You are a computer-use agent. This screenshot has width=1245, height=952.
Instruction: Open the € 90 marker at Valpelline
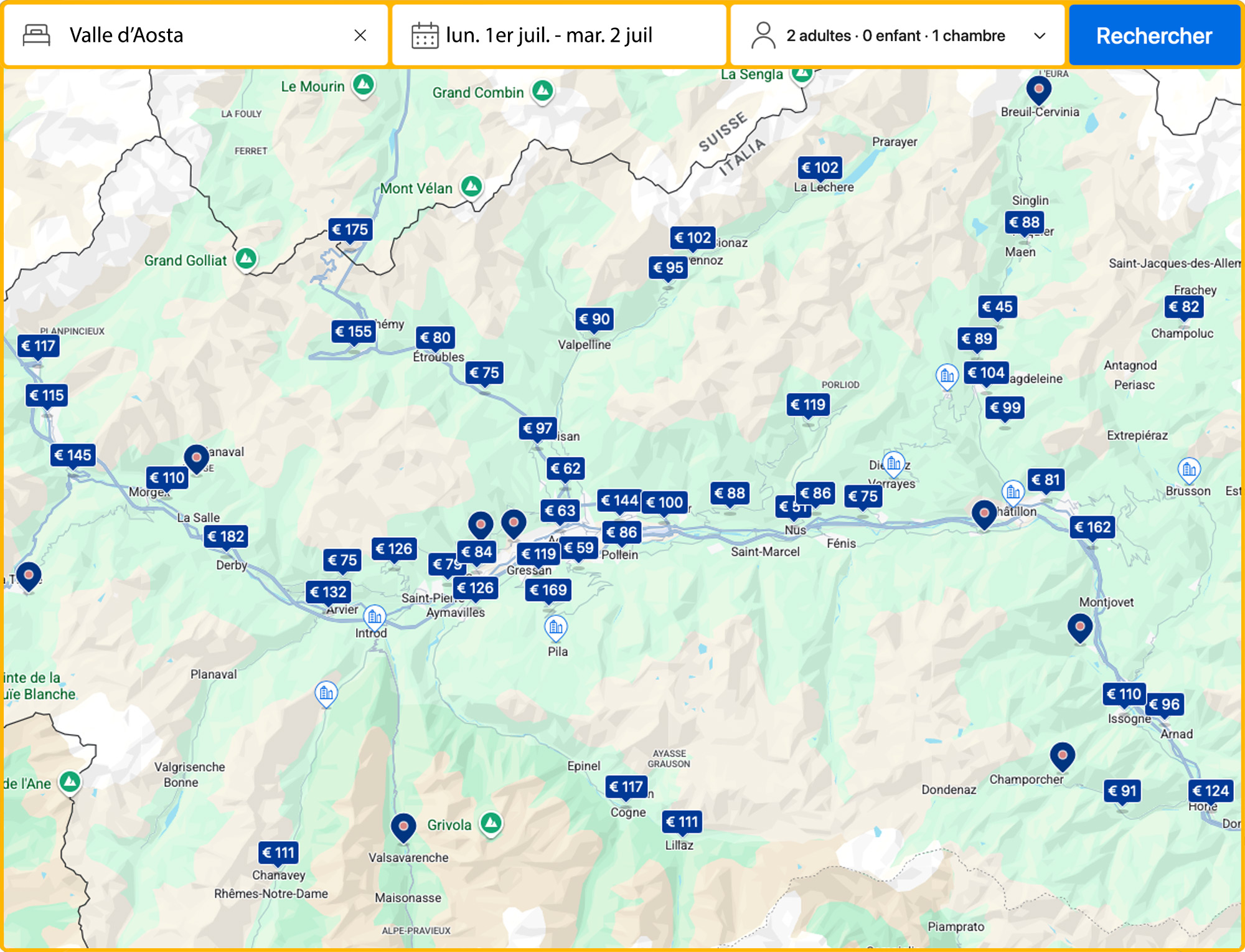click(x=594, y=319)
